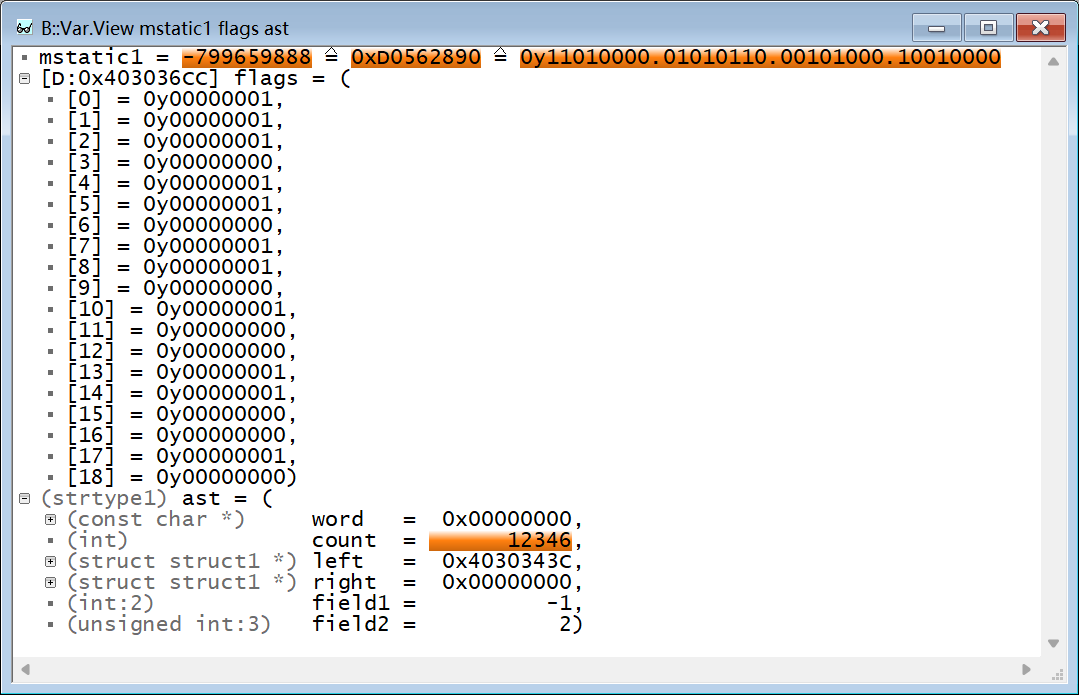Viewport: 1079px width, 695px height.
Task: Click the word member value 0x00000000
Action: [x=506, y=520]
